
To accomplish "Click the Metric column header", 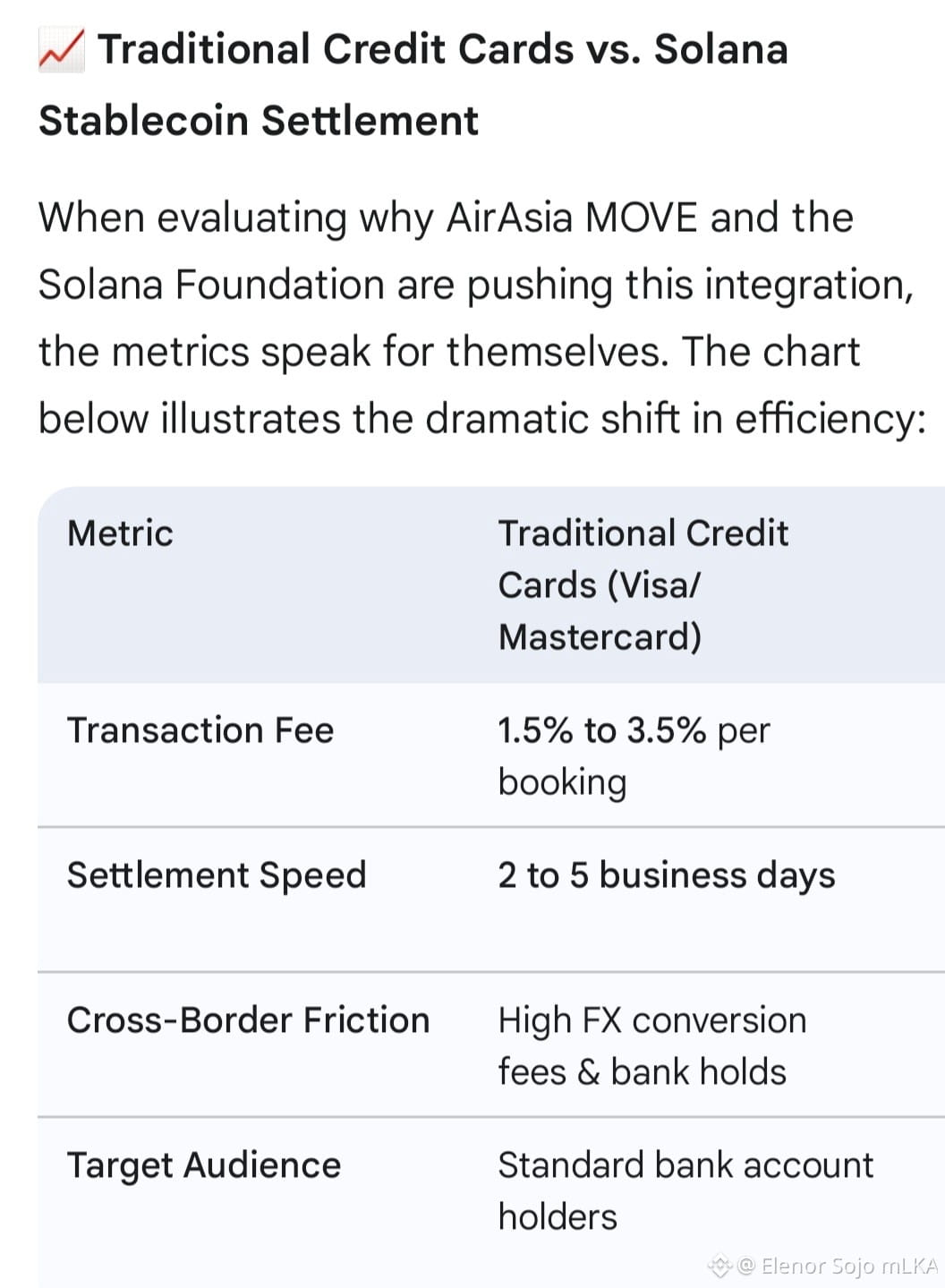I will pos(120,533).
